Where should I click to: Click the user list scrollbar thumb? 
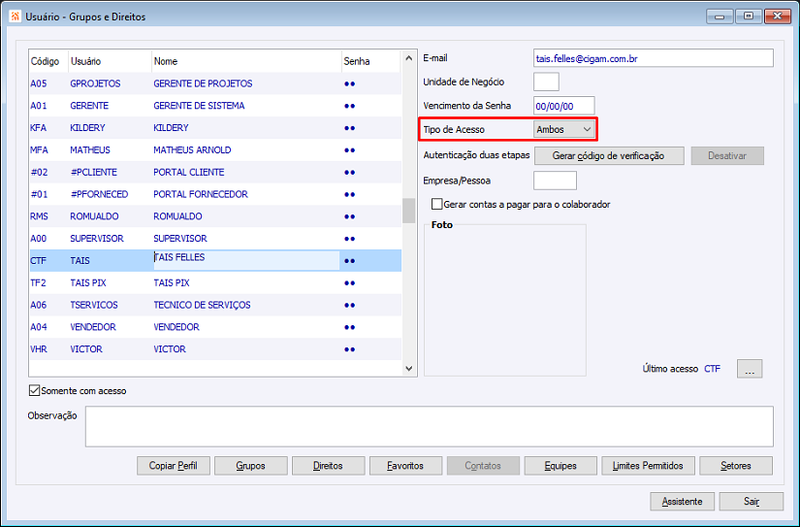pos(409,211)
